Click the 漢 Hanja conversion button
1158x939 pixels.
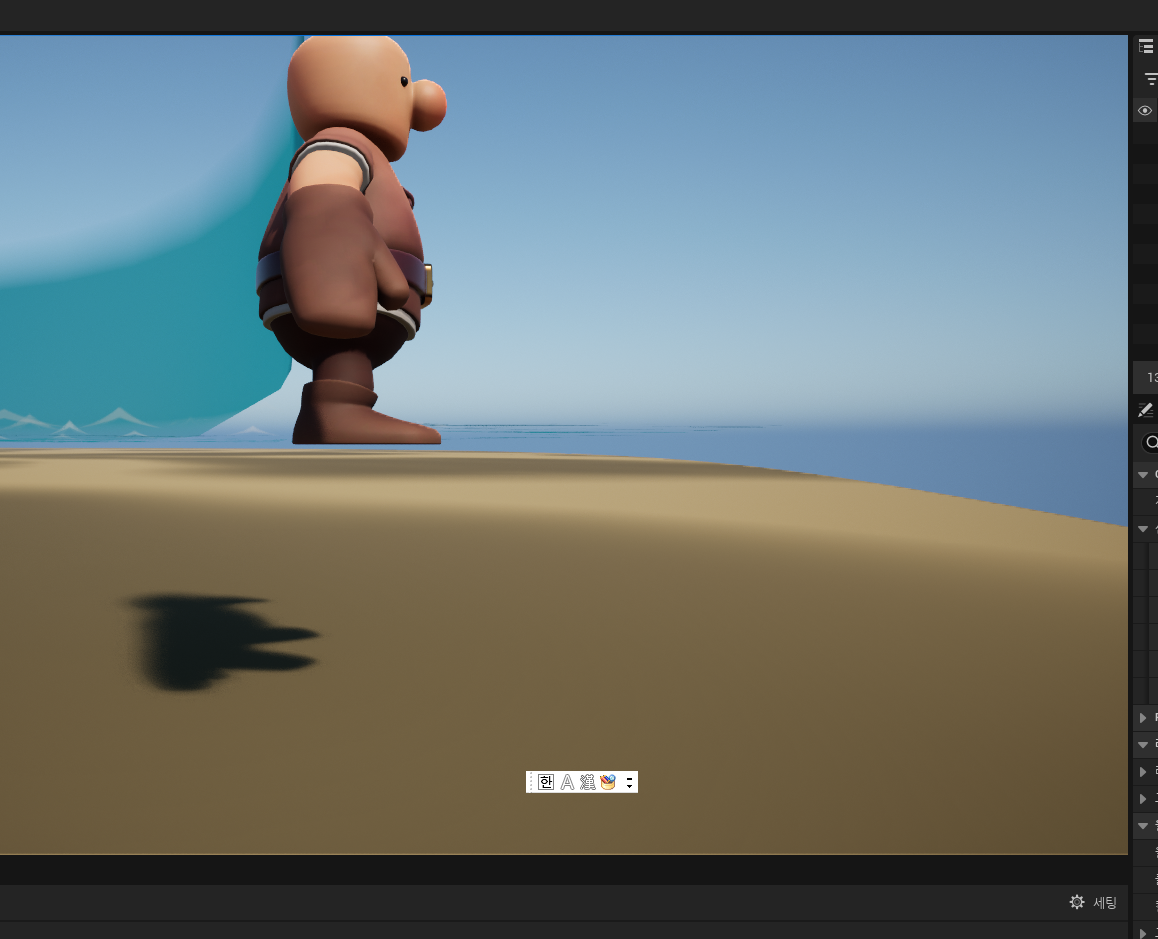587,782
